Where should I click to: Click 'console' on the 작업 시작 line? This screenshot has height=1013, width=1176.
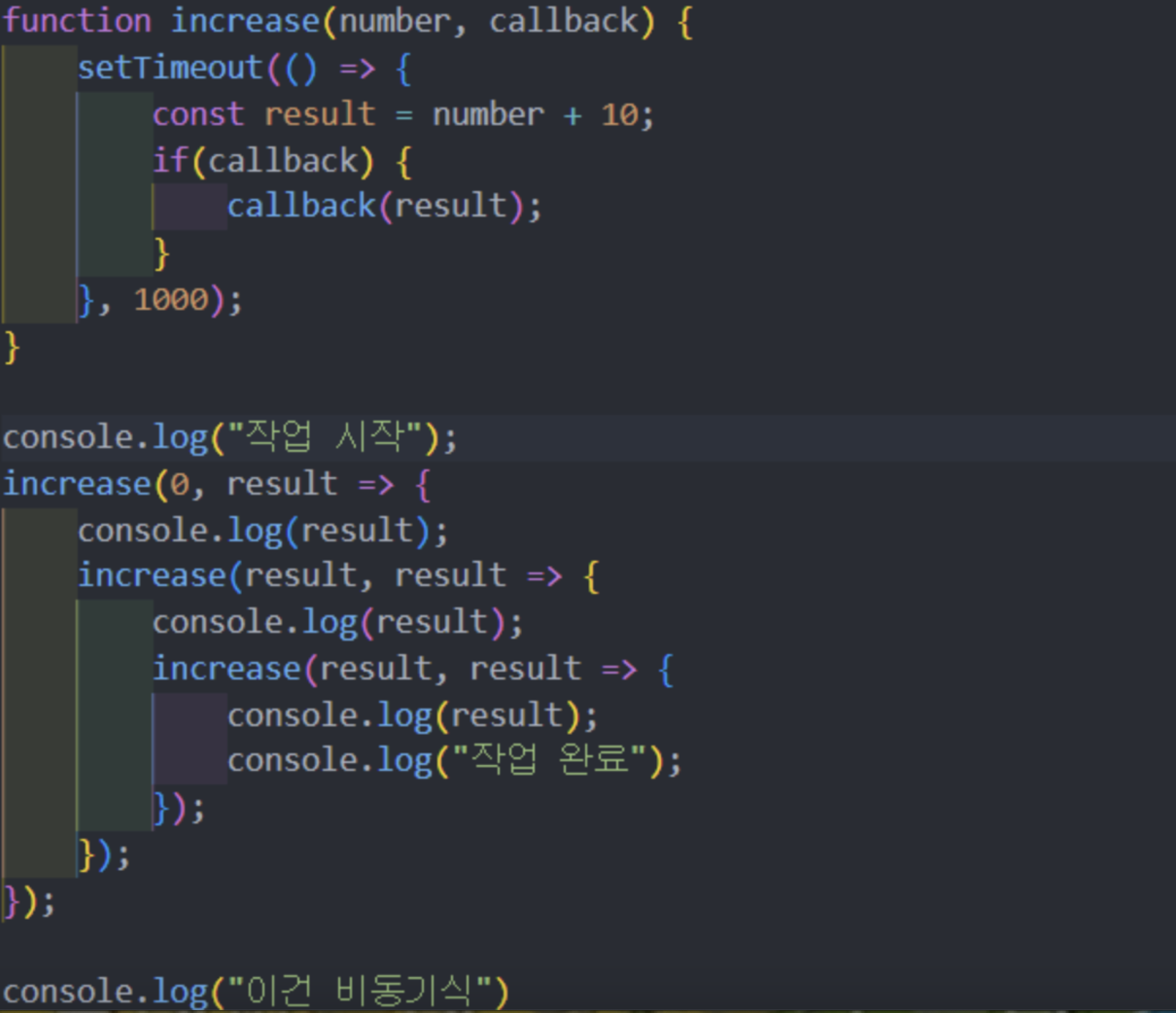pyautogui.click(x=68, y=438)
